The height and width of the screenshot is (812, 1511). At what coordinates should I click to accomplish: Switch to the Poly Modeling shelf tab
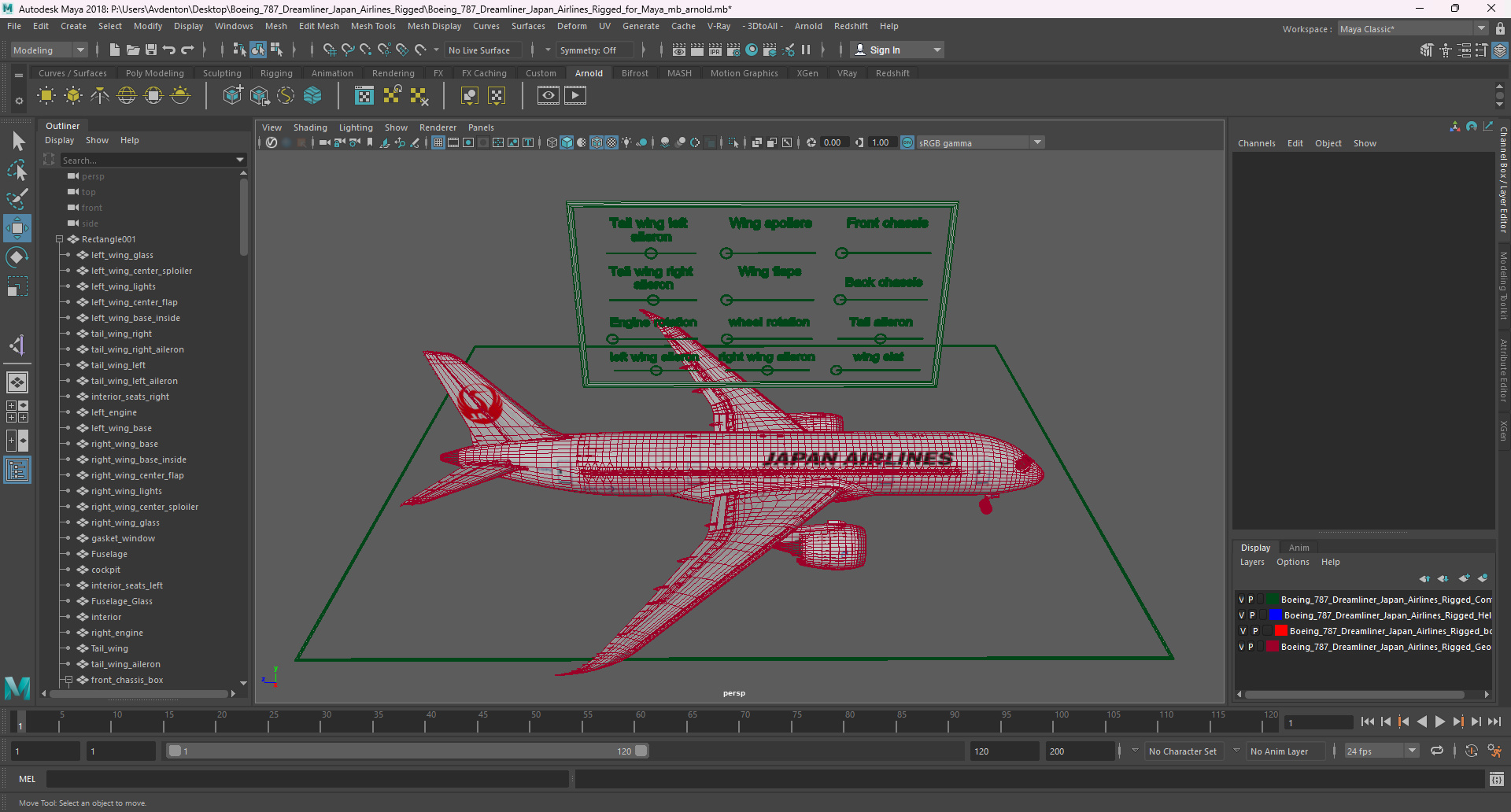[155, 73]
